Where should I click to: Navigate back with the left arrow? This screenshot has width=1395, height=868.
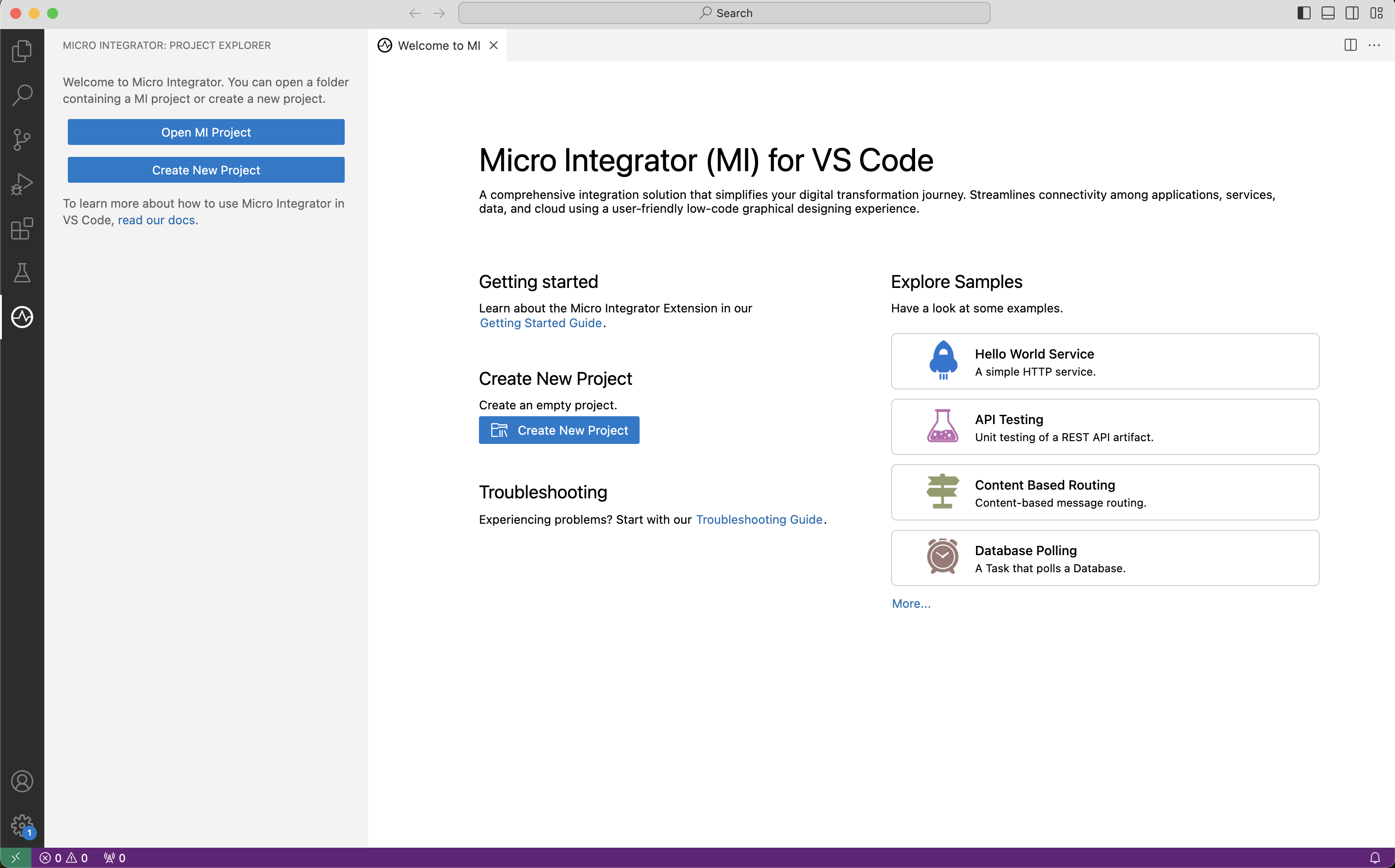pyautogui.click(x=414, y=13)
